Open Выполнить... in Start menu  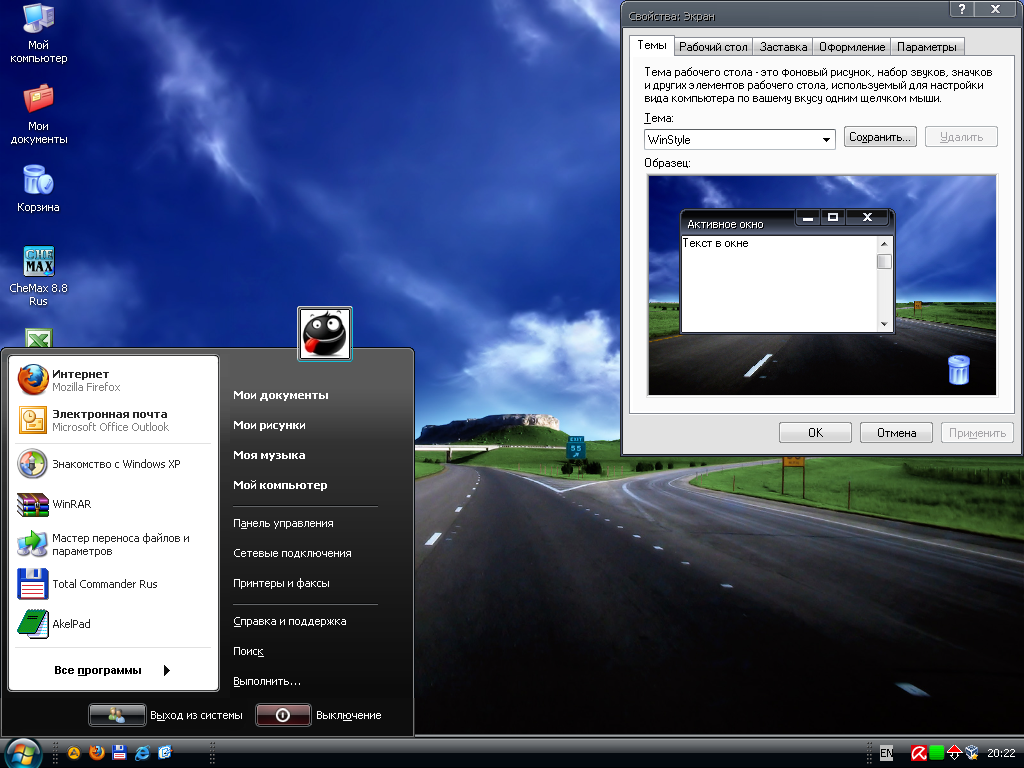[267, 681]
